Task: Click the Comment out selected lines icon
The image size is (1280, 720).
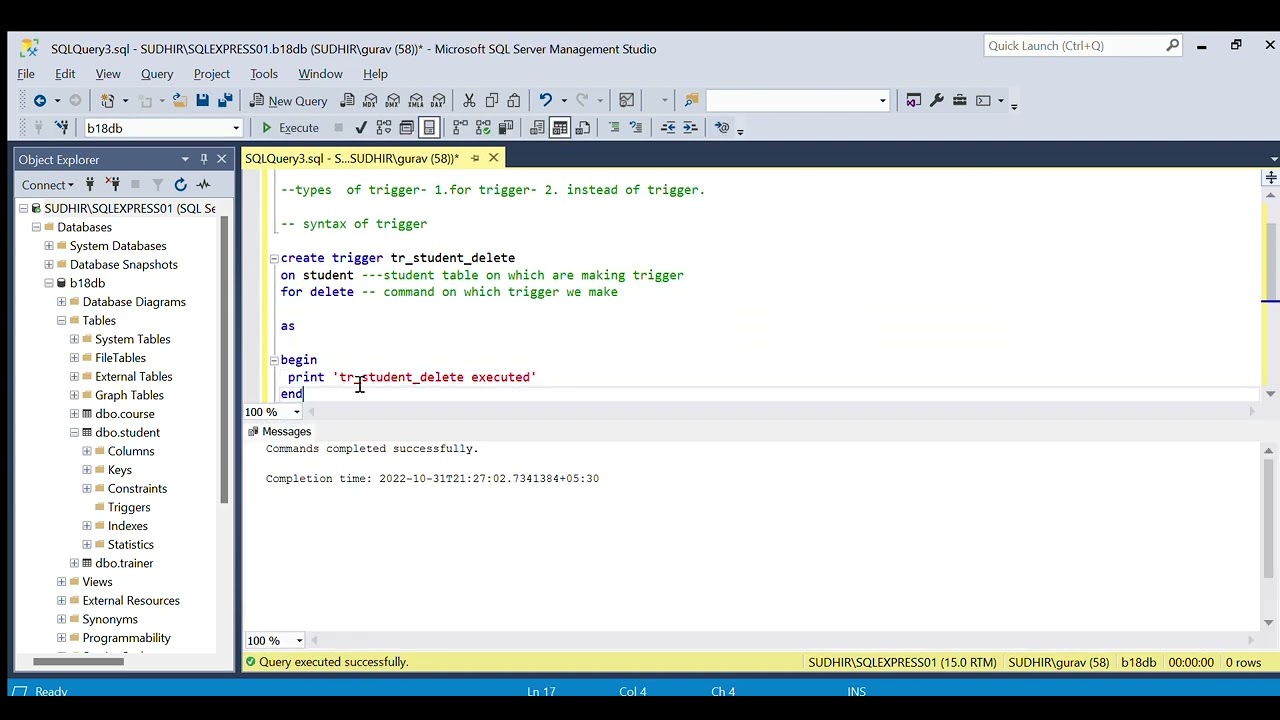Action: click(x=614, y=128)
